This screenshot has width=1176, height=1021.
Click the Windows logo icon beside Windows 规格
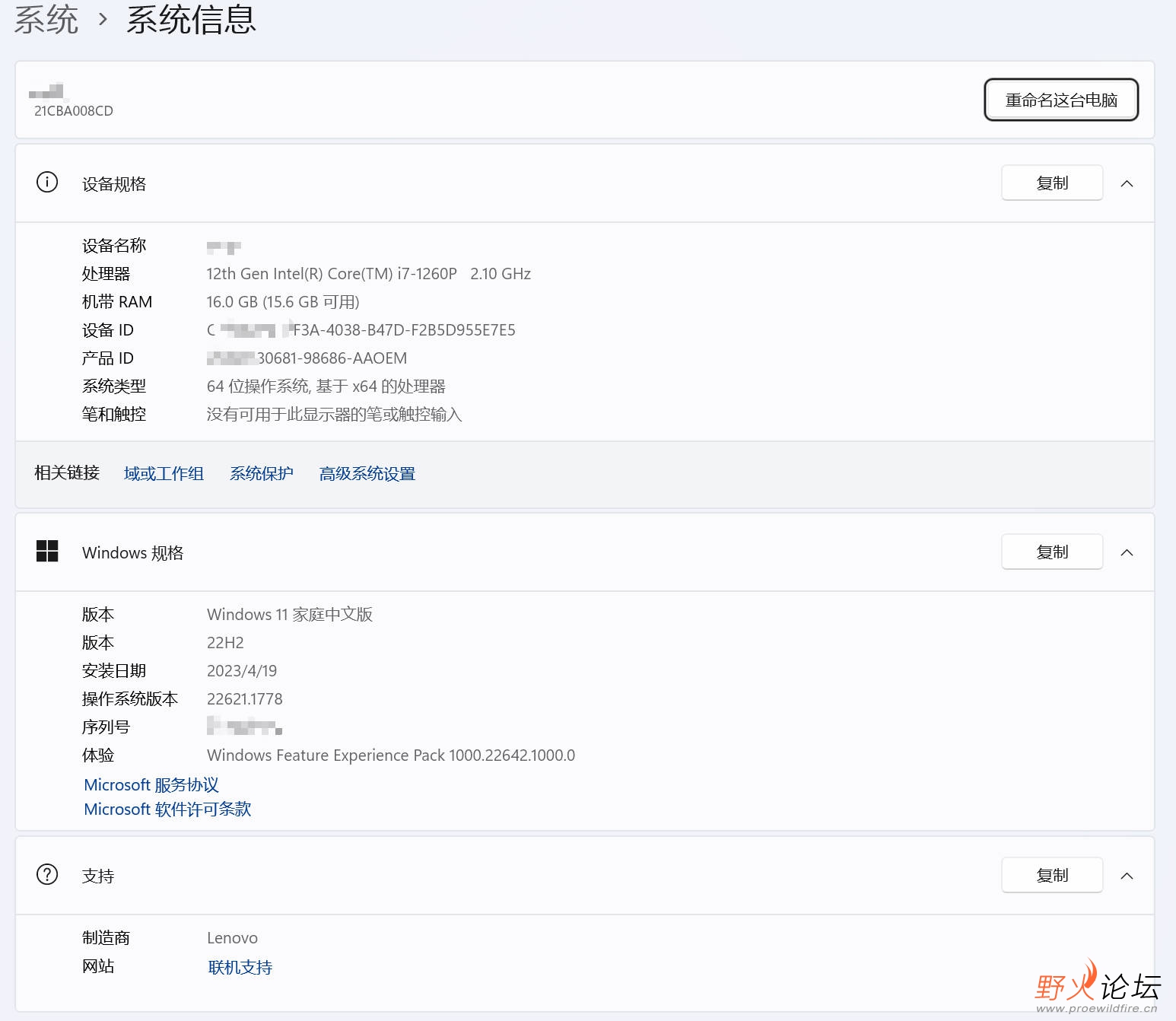[x=47, y=551]
